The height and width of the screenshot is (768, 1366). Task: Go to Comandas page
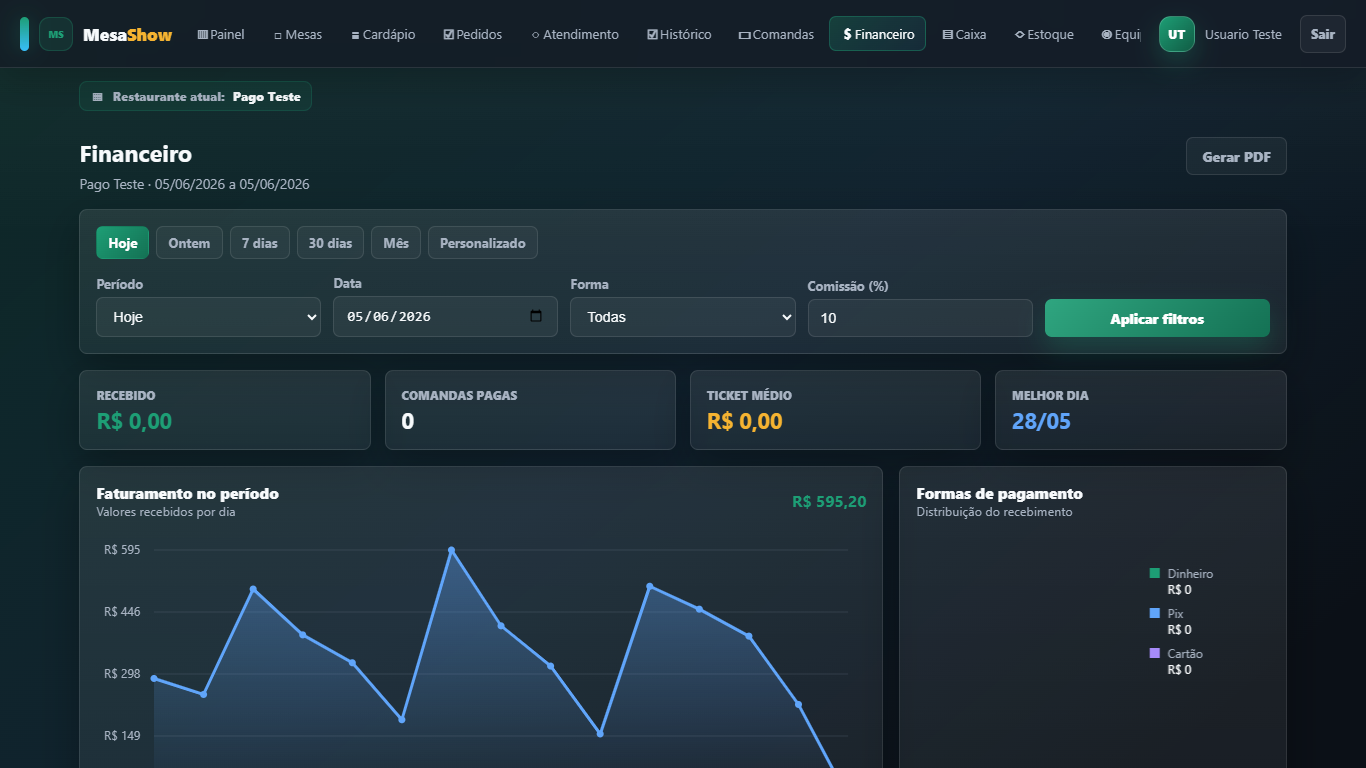[776, 34]
